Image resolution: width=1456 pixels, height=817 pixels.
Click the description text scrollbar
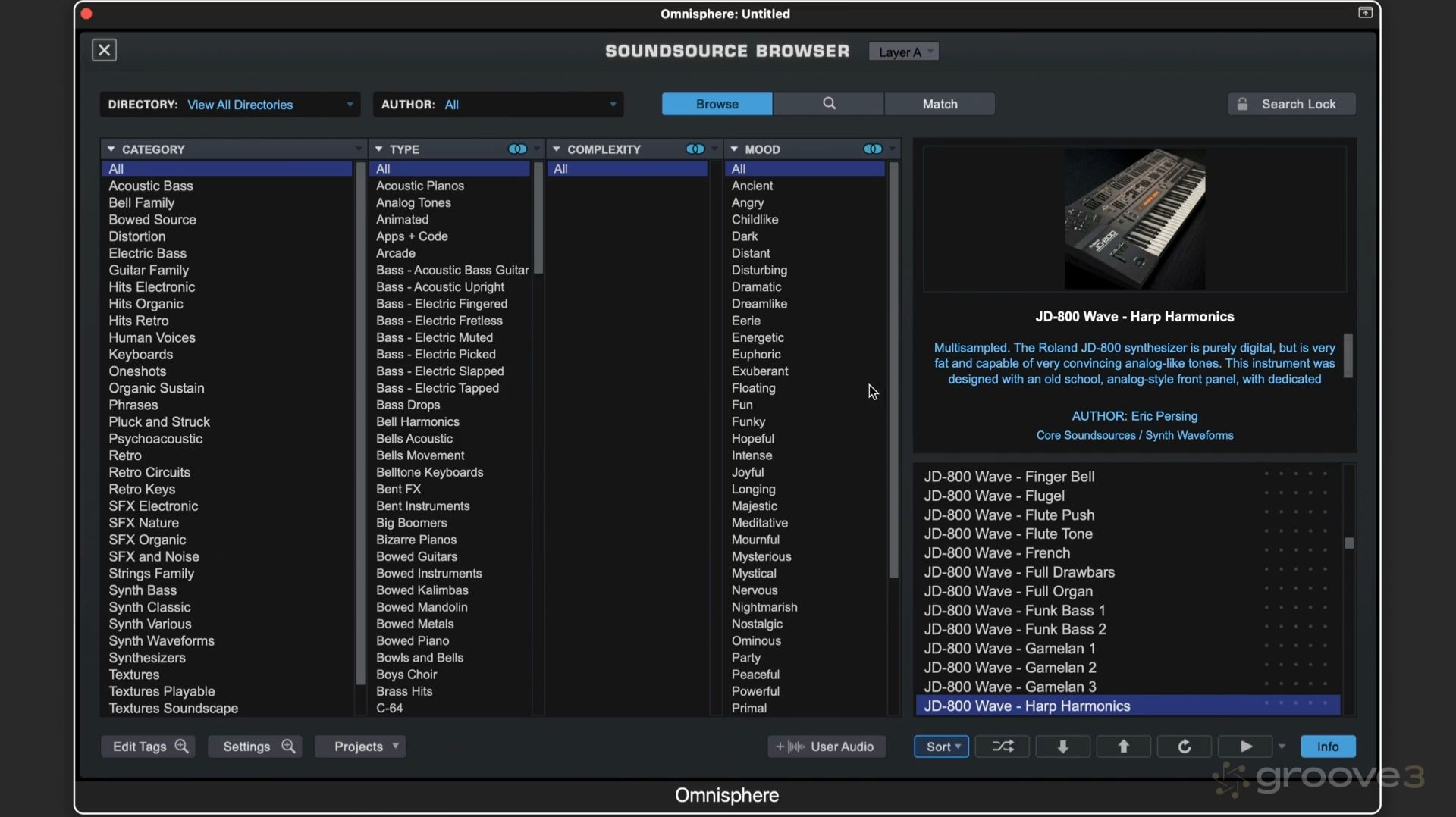click(1348, 355)
